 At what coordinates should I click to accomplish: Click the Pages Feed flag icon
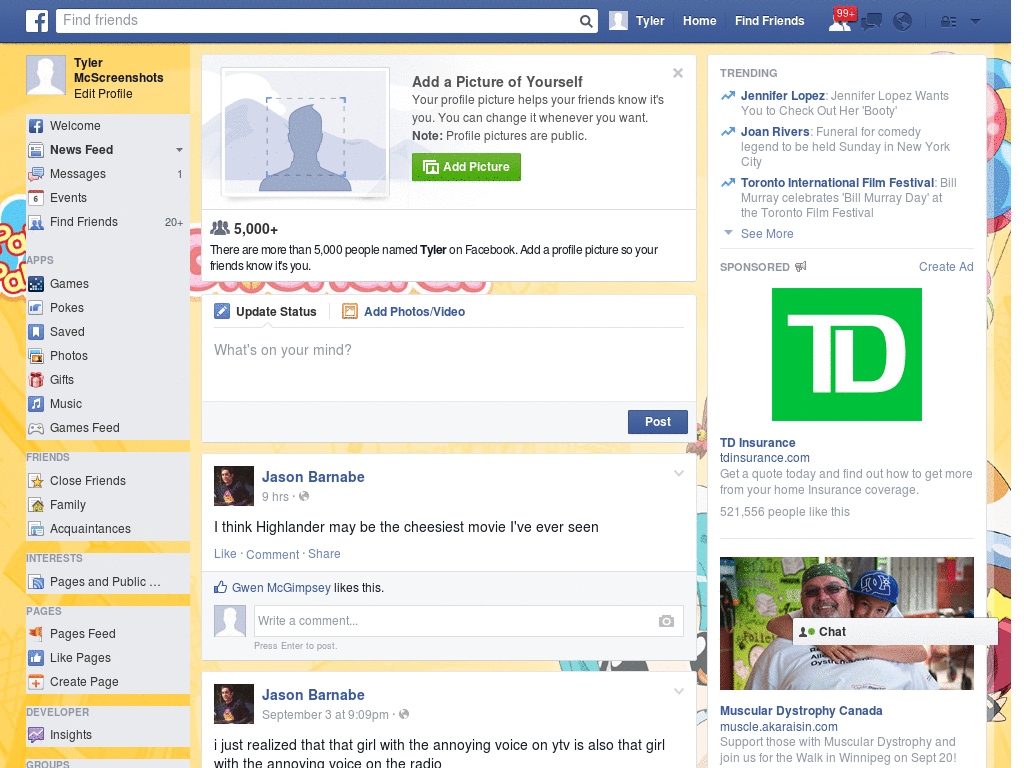coord(36,633)
